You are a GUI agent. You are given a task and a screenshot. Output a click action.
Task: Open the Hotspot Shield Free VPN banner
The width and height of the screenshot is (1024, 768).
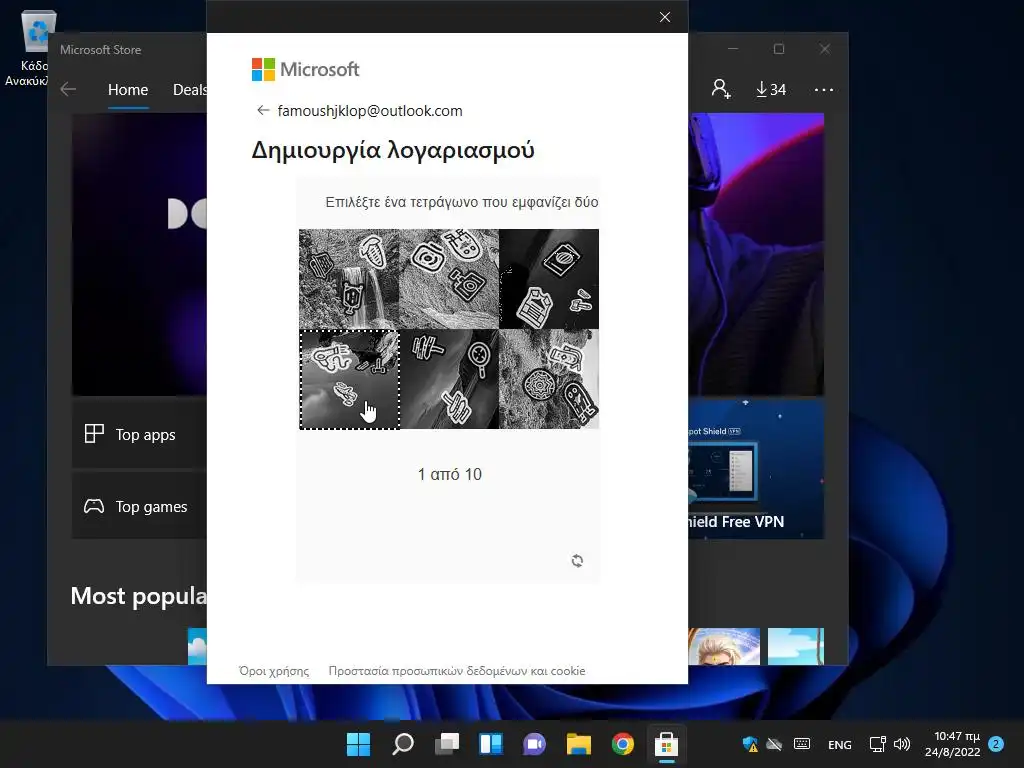(756, 469)
